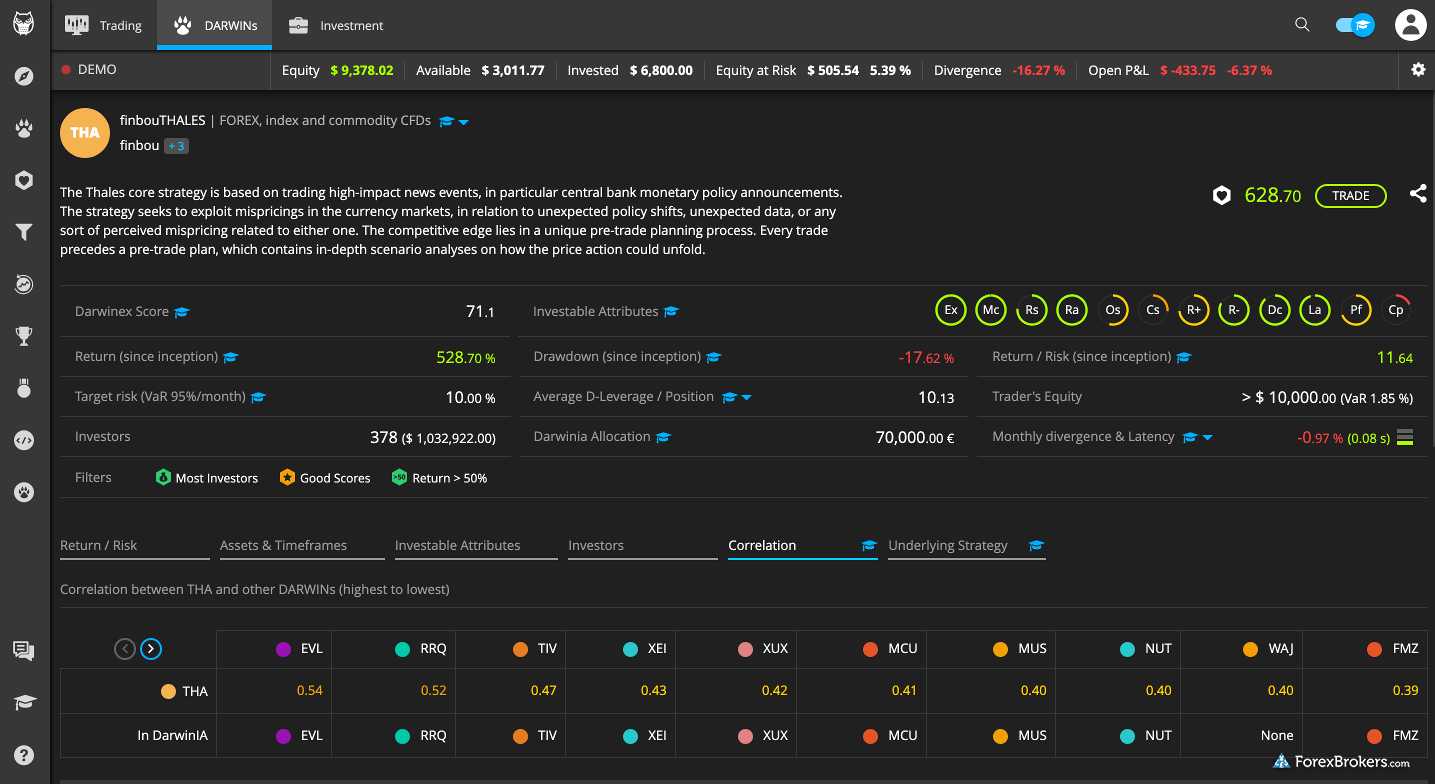This screenshot has height=784, width=1435.
Task: Click the 0.54 correlation value
Action: 310,691
